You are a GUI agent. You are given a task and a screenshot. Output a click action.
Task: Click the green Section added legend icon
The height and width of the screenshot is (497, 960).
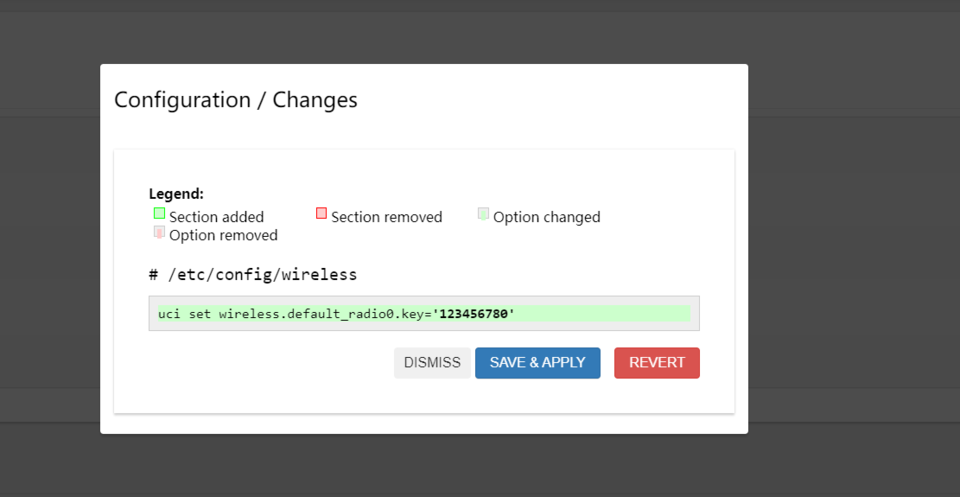tap(159, 214)
